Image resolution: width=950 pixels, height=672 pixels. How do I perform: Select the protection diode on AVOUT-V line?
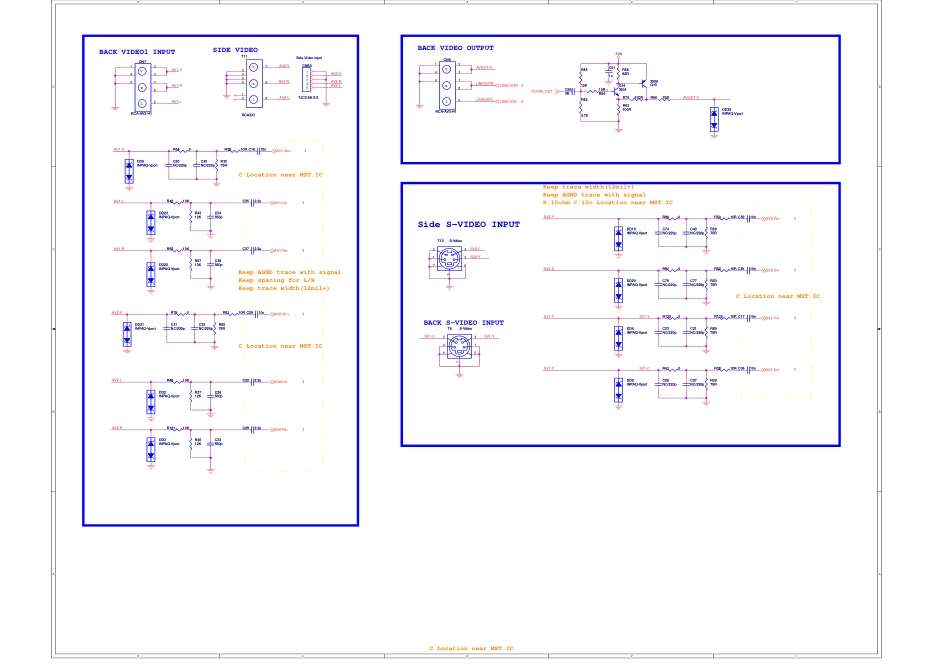click(713, 118)
